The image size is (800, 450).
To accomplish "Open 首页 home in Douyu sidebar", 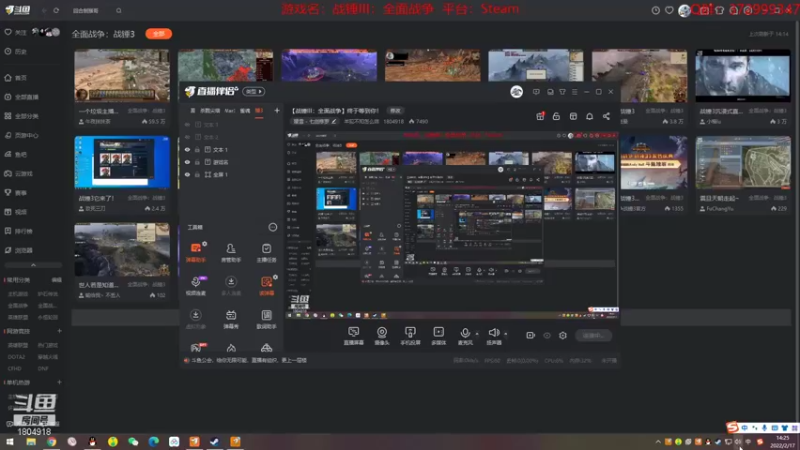I will tap(16, 78).
